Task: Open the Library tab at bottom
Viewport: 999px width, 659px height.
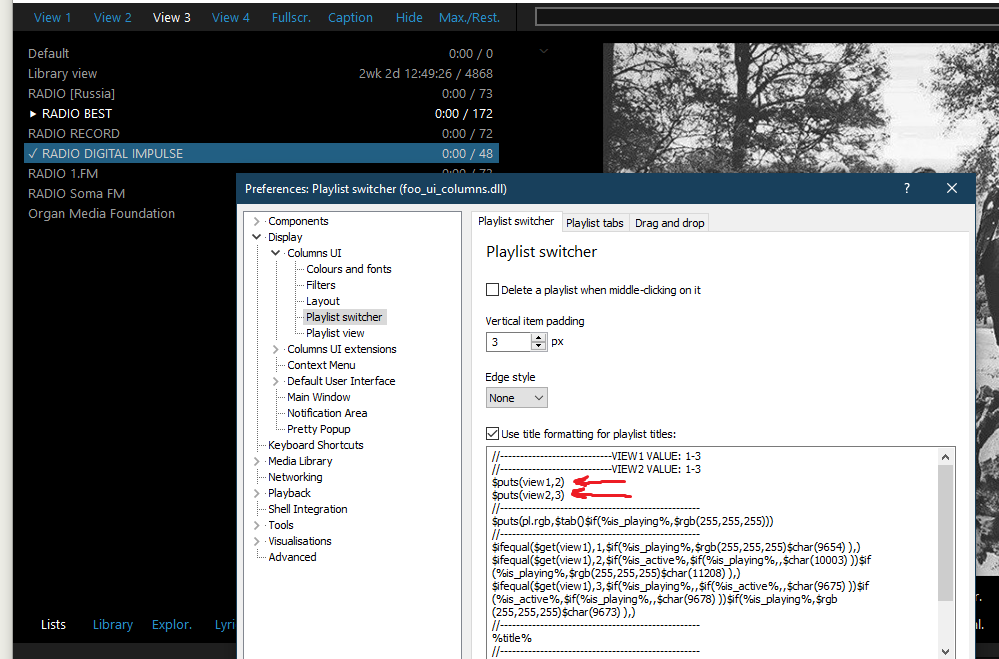Action: (x=113, y=624)
